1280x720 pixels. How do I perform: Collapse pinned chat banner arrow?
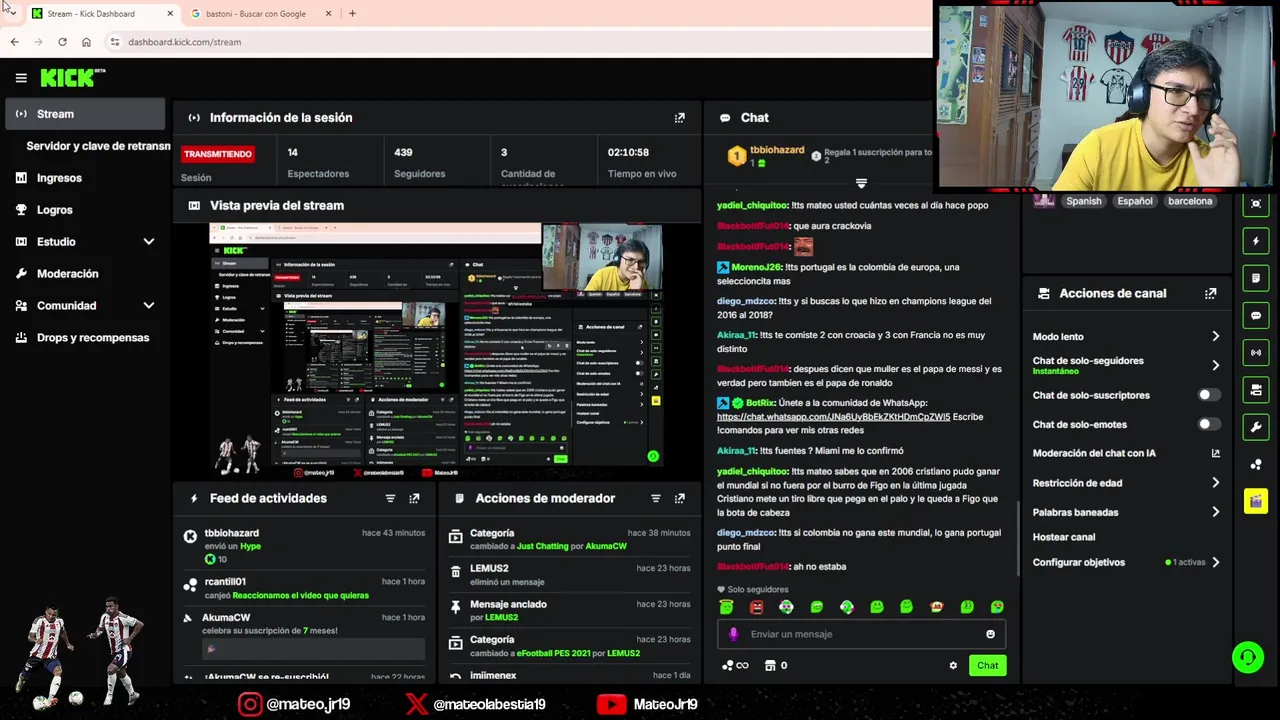[x=861, y=184]
